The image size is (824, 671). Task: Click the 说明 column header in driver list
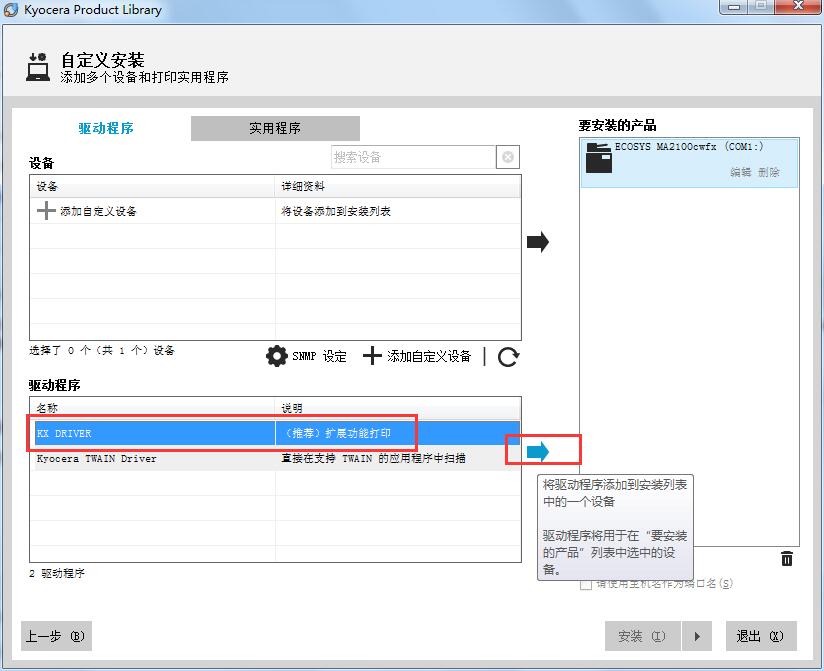398,408
